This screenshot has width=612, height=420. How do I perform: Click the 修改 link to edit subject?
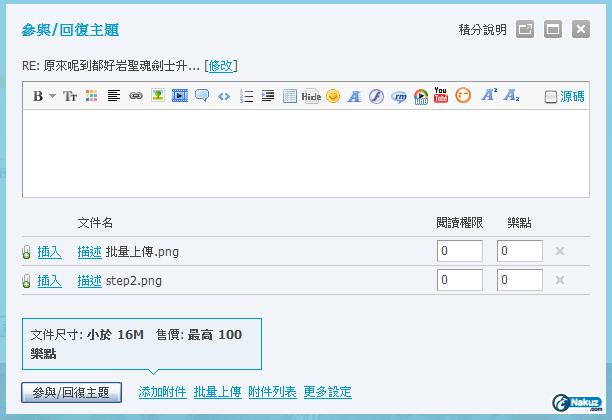221,66
